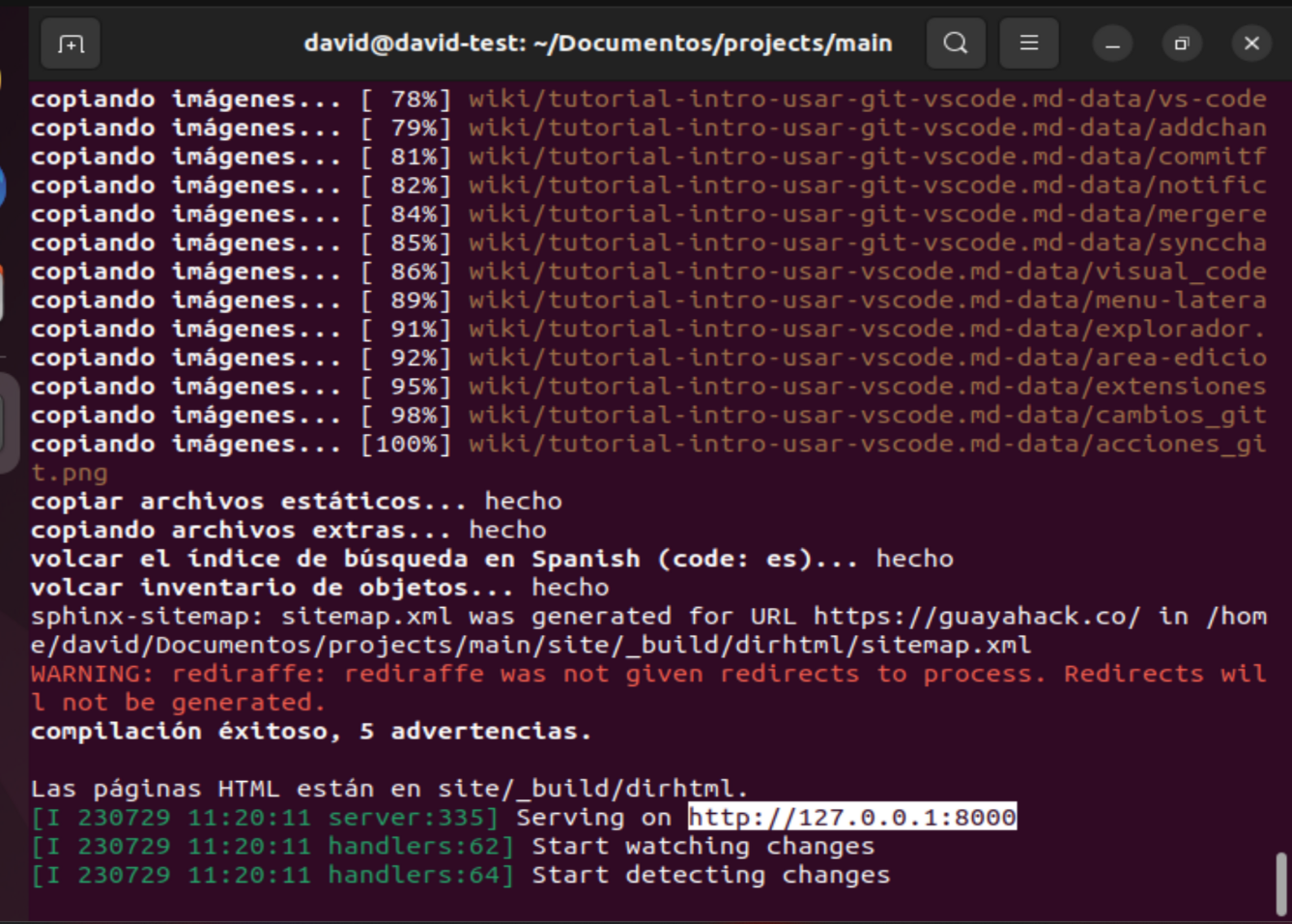Open a new terminal tab

pos(71,43)
